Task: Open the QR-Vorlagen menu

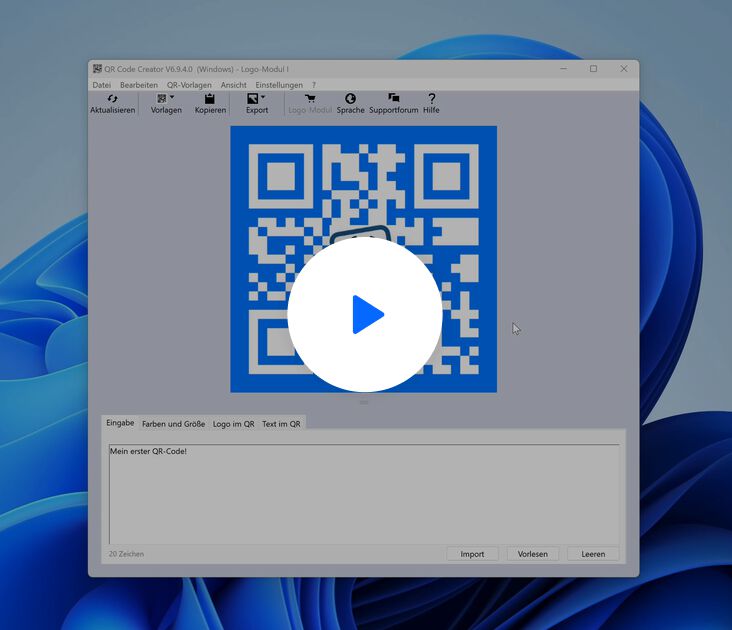Action: coord(189,85)
